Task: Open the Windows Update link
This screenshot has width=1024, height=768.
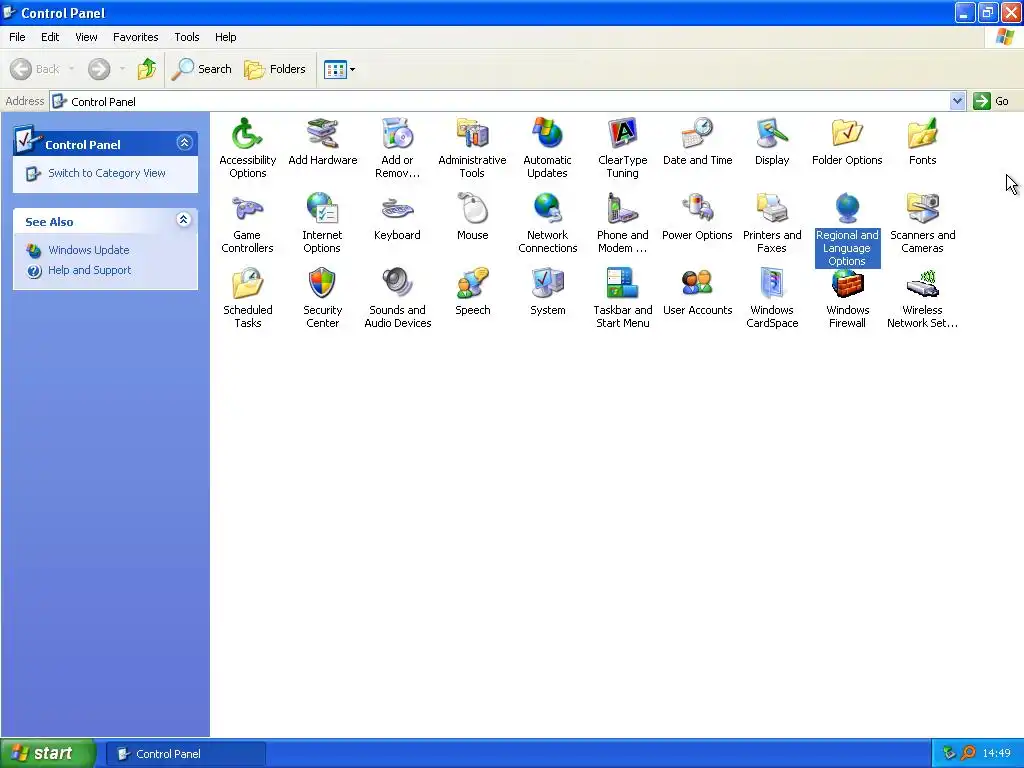Action: click(x=89, y=250)
